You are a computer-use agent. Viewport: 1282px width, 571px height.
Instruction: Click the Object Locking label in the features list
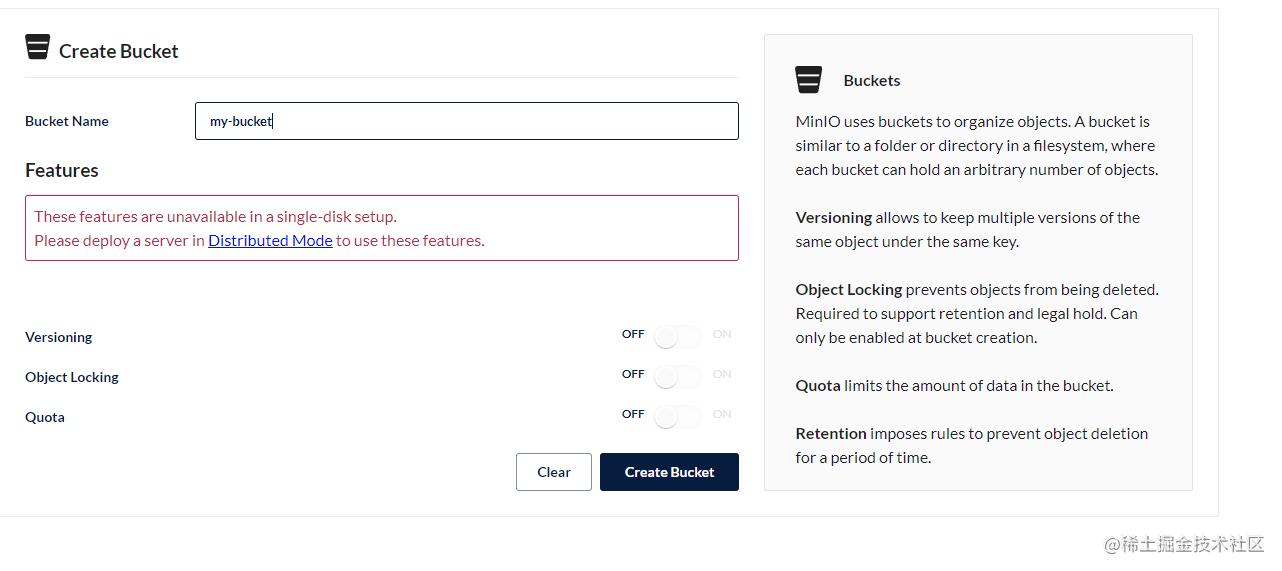coord(72,377)
